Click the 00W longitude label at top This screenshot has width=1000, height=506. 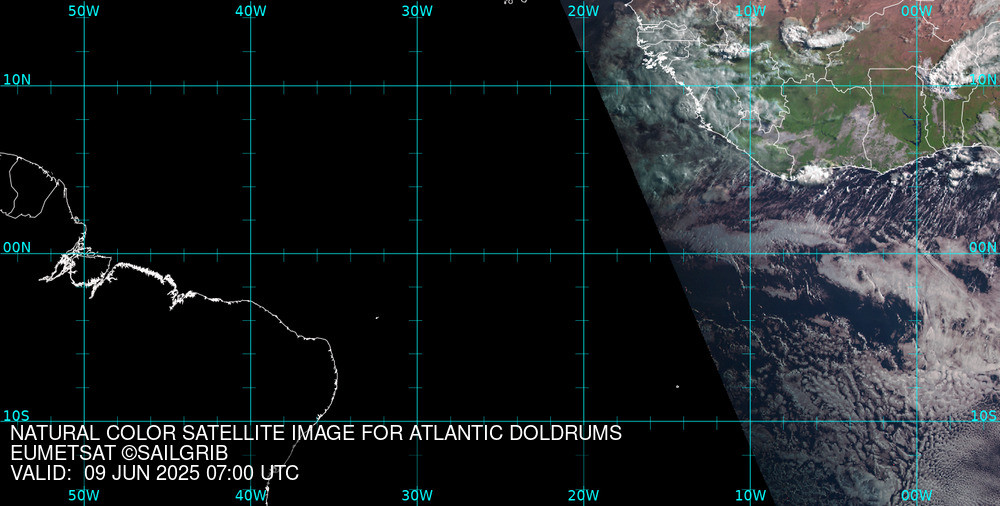(x=917, y=11)
